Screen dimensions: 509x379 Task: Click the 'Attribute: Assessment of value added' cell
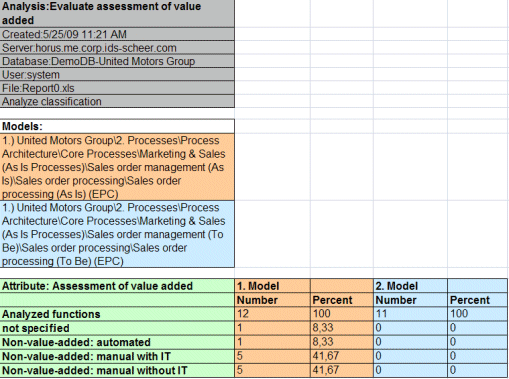click(117, 286)
